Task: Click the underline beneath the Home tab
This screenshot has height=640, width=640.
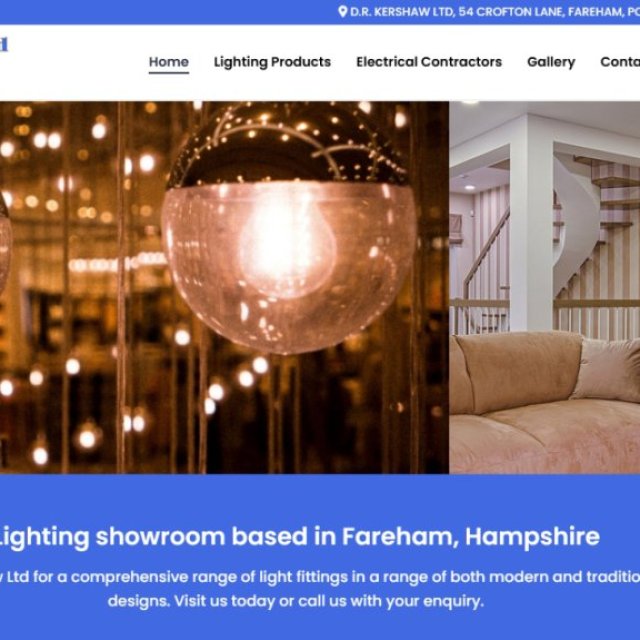Action: tap(169, 73)
